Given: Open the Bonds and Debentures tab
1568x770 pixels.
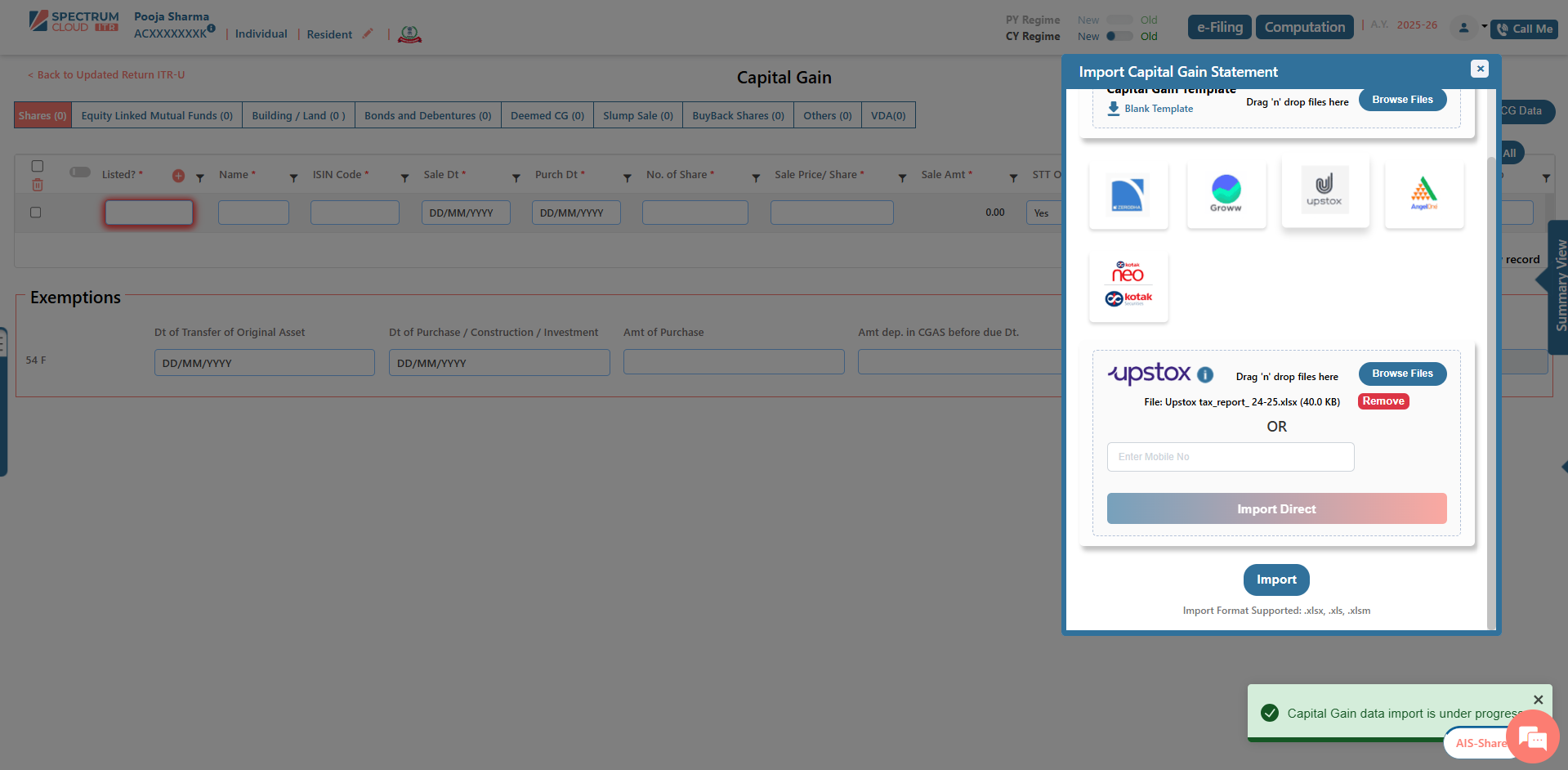Looking at the screenshot, I should 427,115.
